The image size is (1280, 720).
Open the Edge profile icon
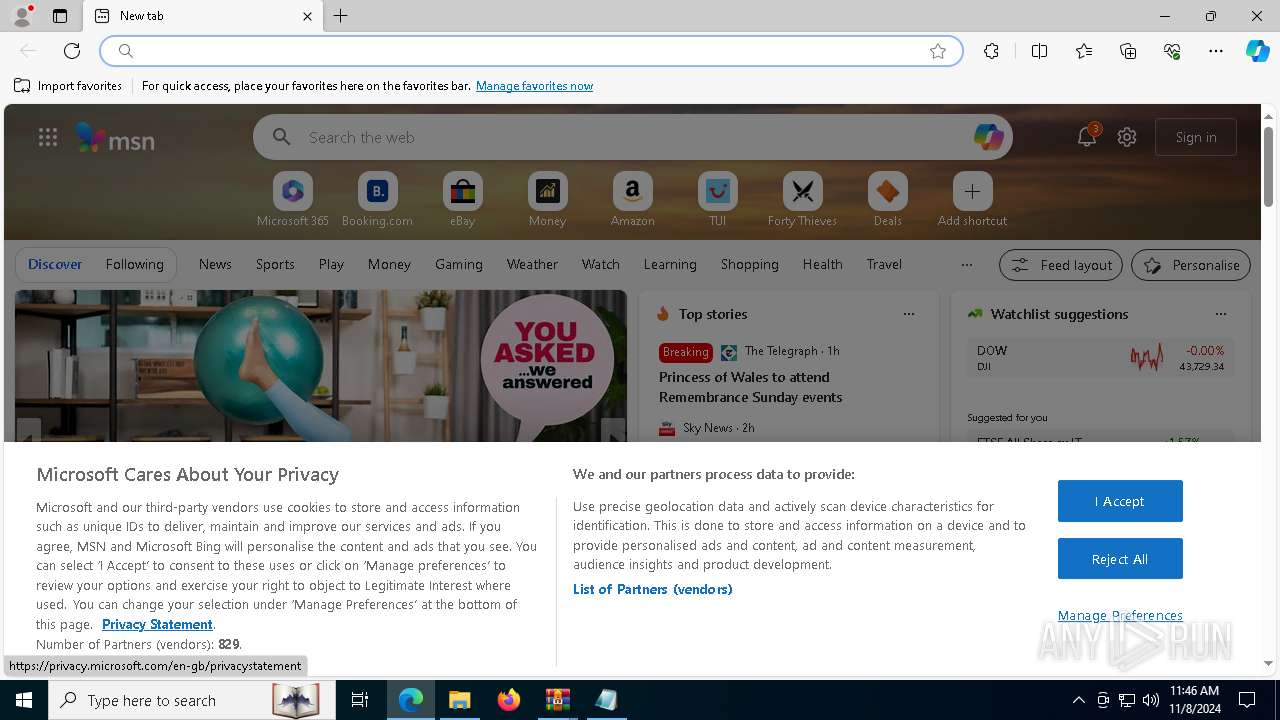21,16
